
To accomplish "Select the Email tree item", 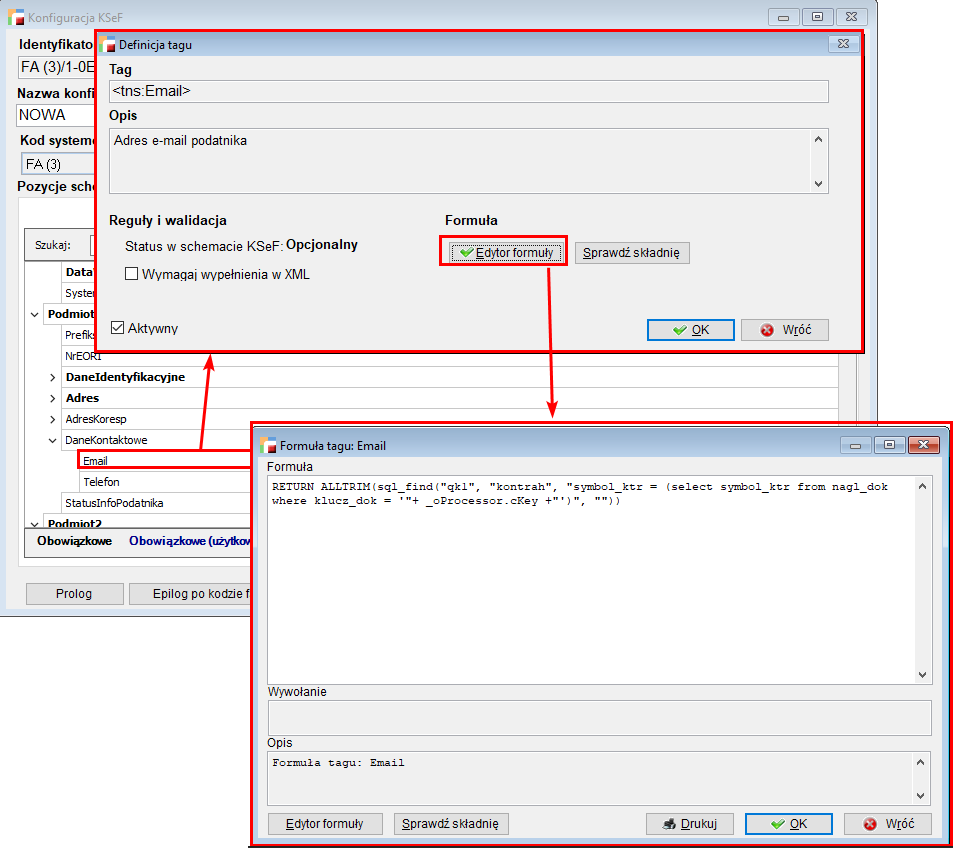I will [x=96, y=461].
